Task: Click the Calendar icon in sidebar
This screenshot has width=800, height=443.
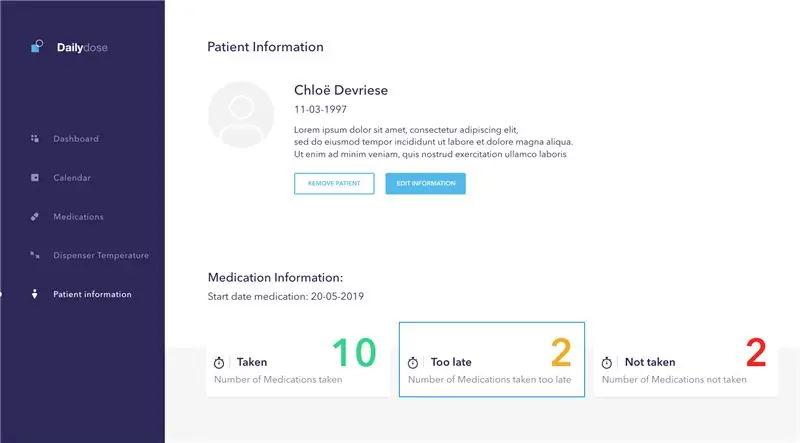Action: 35,178
